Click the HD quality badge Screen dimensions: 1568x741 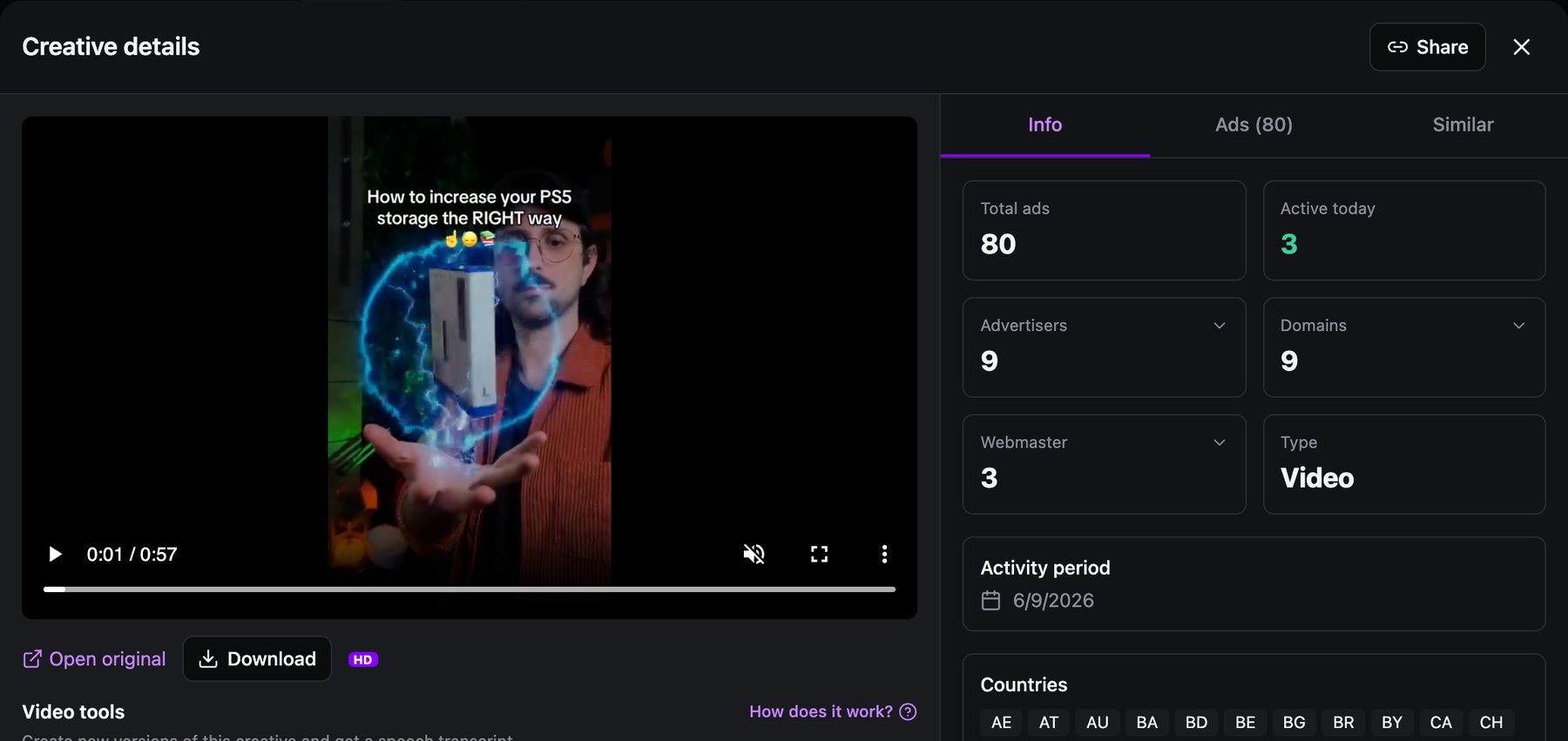[x=363, y=660]
